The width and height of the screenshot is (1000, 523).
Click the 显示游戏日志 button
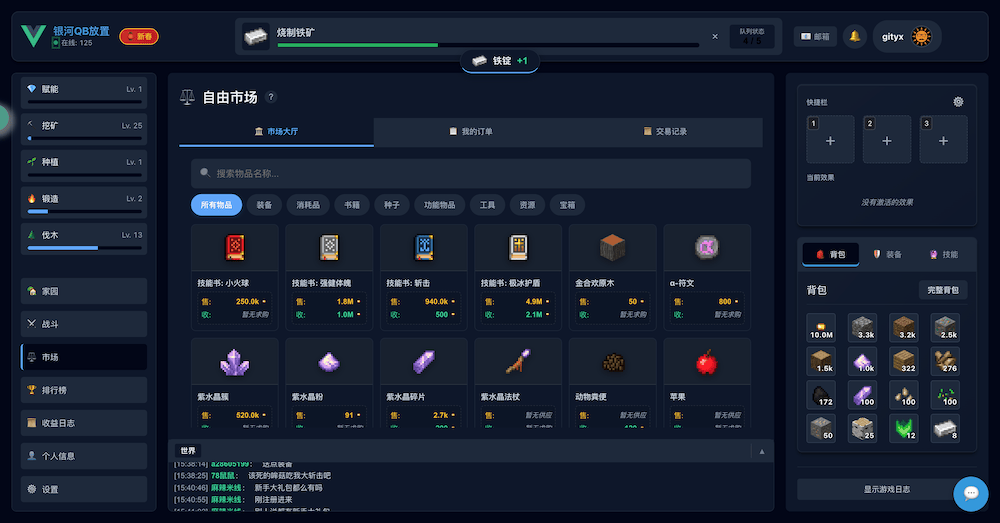click(x=872, y=489)
